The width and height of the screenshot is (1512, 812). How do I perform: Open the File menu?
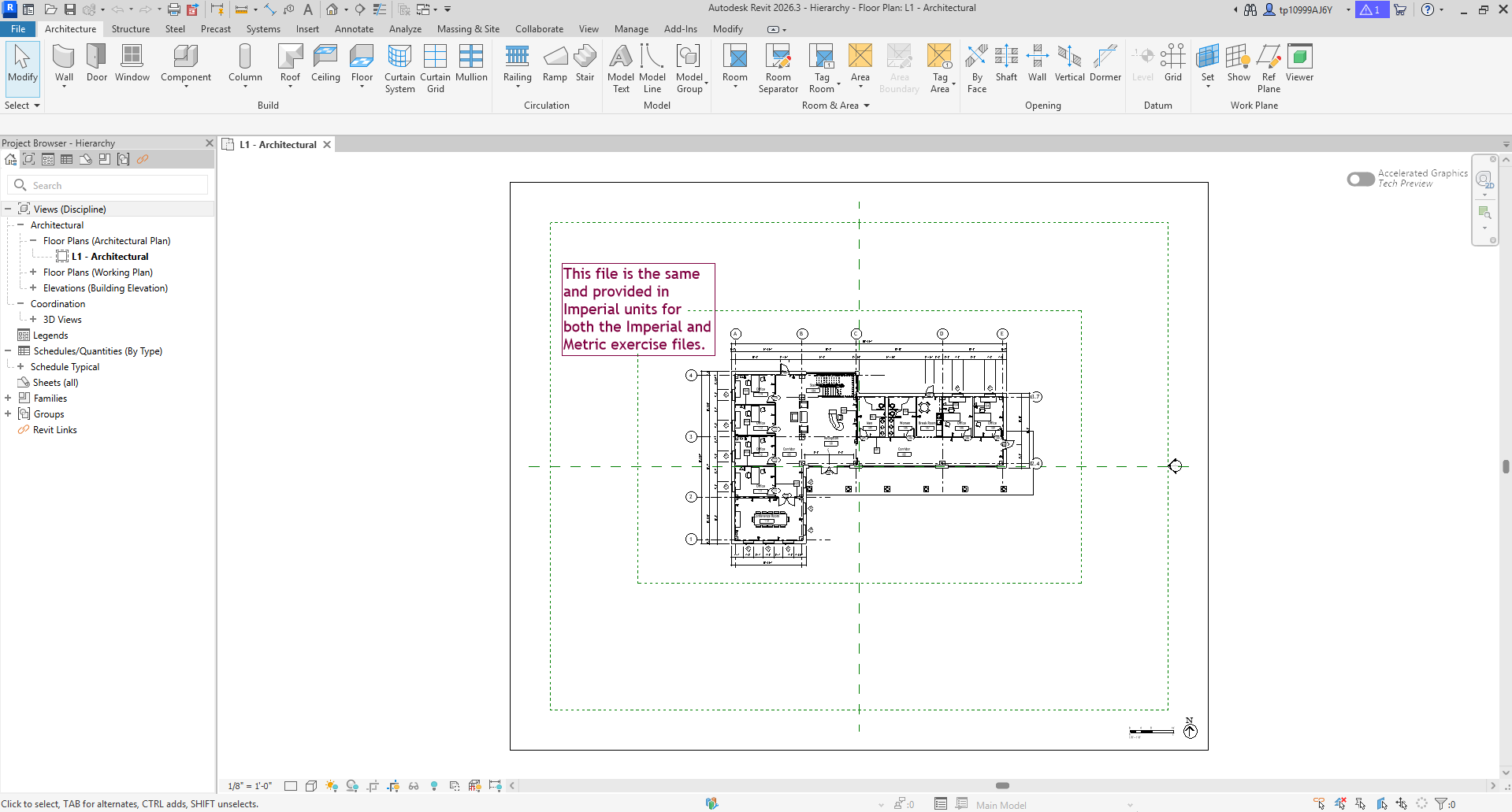coord(18,29)
